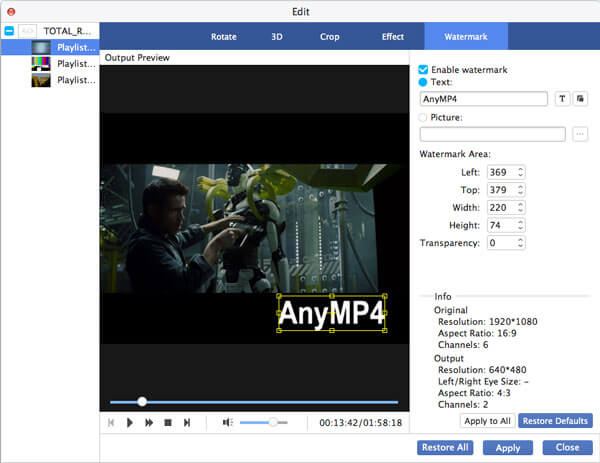Screen dimensions: 600x463
Task: Click the empty Picture path field
Action: point(492,134)
